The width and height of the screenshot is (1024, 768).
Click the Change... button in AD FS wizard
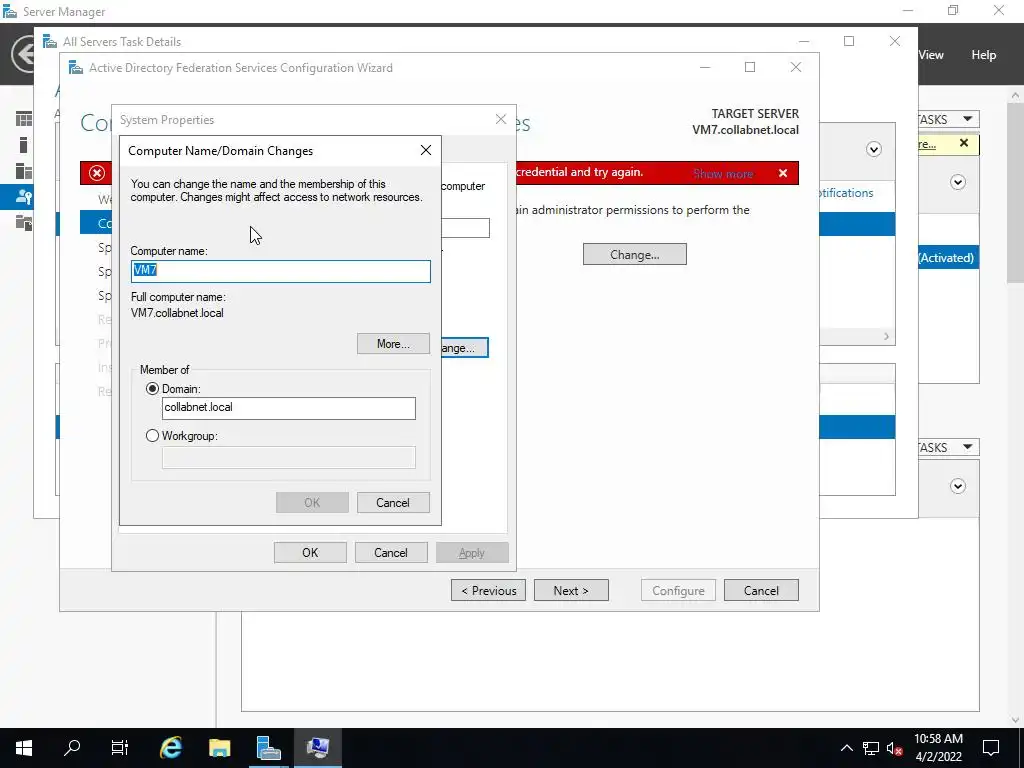pos(634,255)
